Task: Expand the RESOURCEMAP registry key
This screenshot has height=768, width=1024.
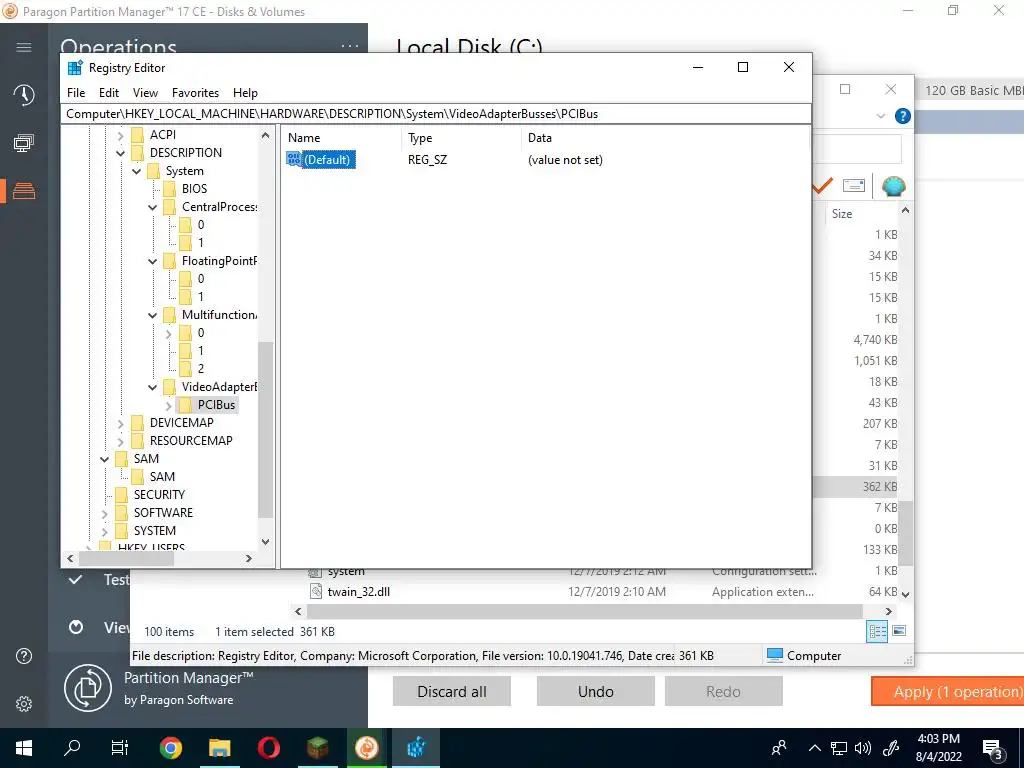Action: tap(120, 442)
